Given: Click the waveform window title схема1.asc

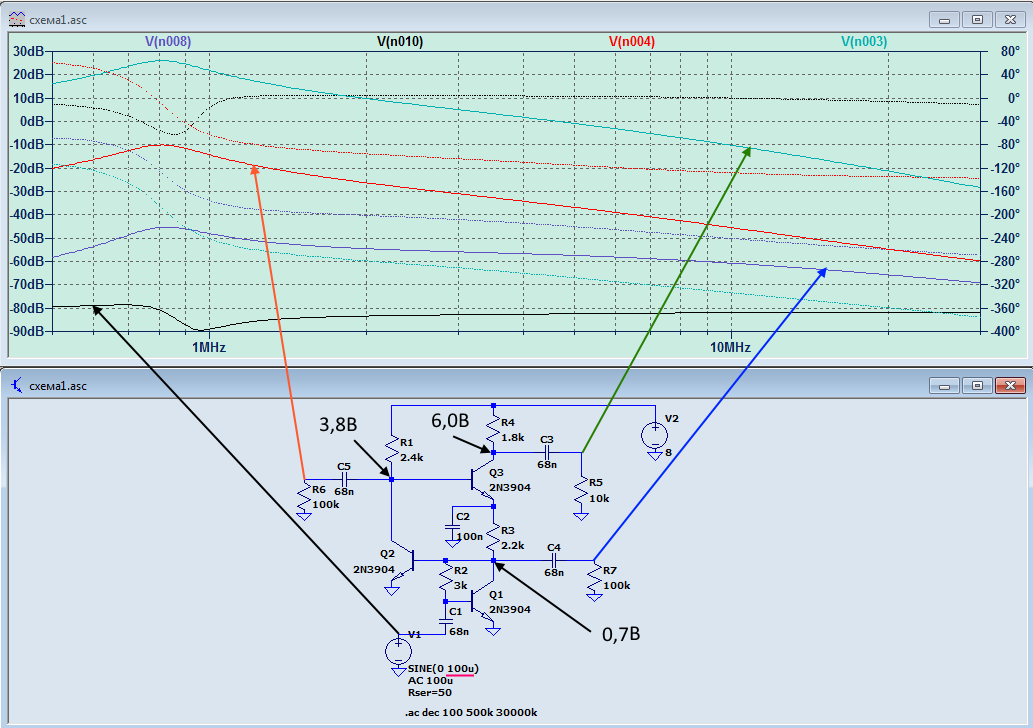Looking at the screenshot, I should click(x=58, y=20).
